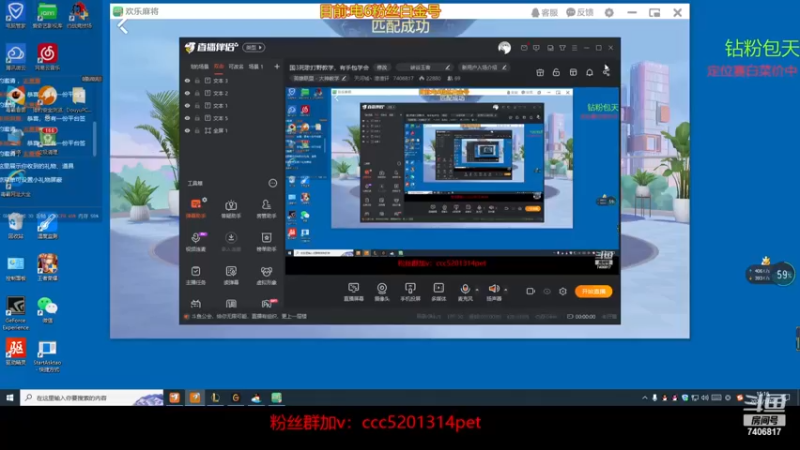
Task: Mute the 扬声器 speaker icon
Action: [493, 291]
